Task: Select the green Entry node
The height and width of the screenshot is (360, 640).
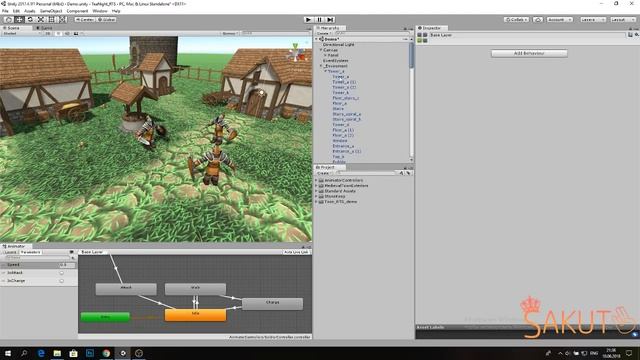Action: (105, 317)
